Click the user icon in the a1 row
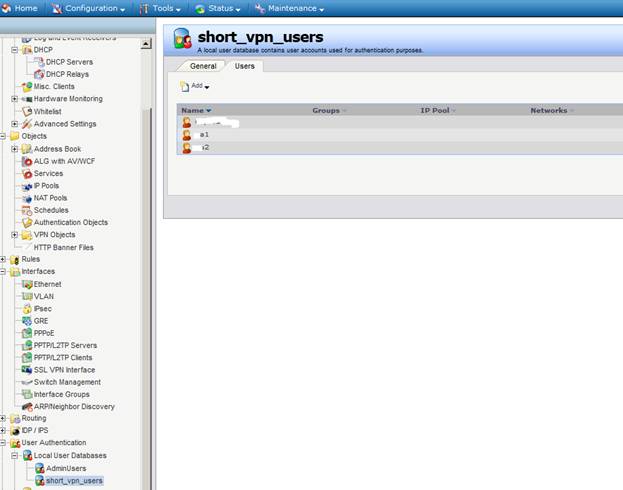This screenshot has width=623, height=490. coord(187,135)
